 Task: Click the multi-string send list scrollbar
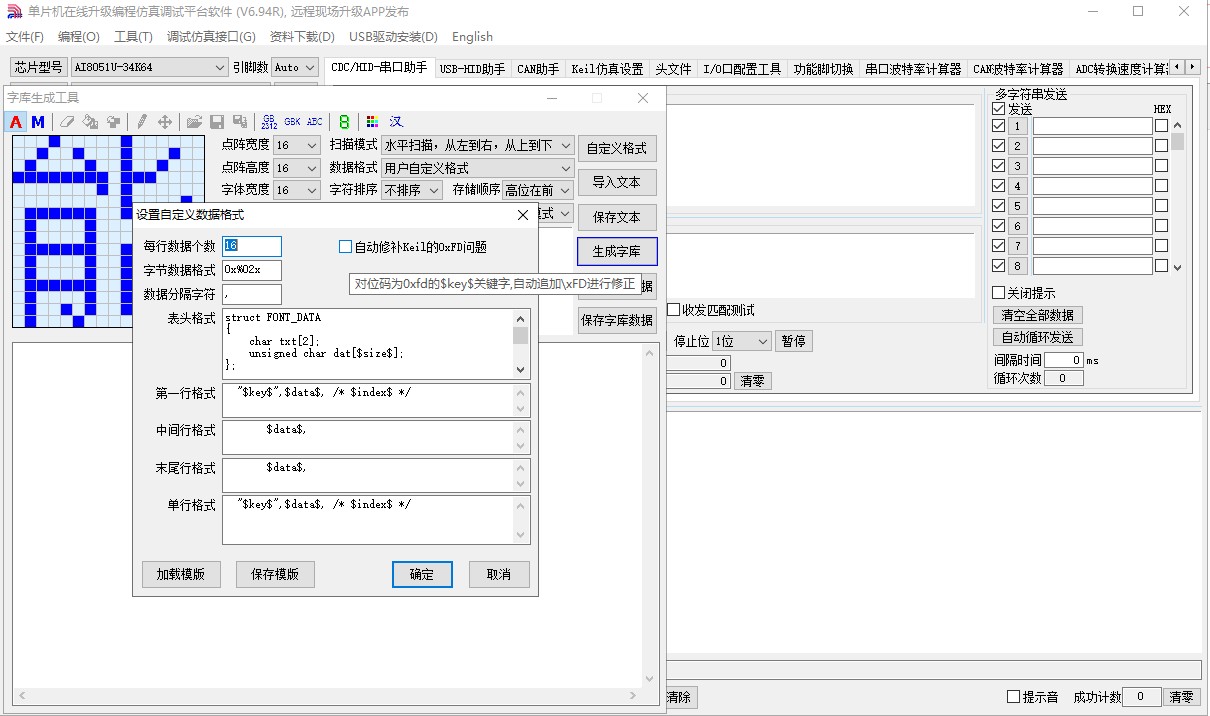click(1177, 196)
